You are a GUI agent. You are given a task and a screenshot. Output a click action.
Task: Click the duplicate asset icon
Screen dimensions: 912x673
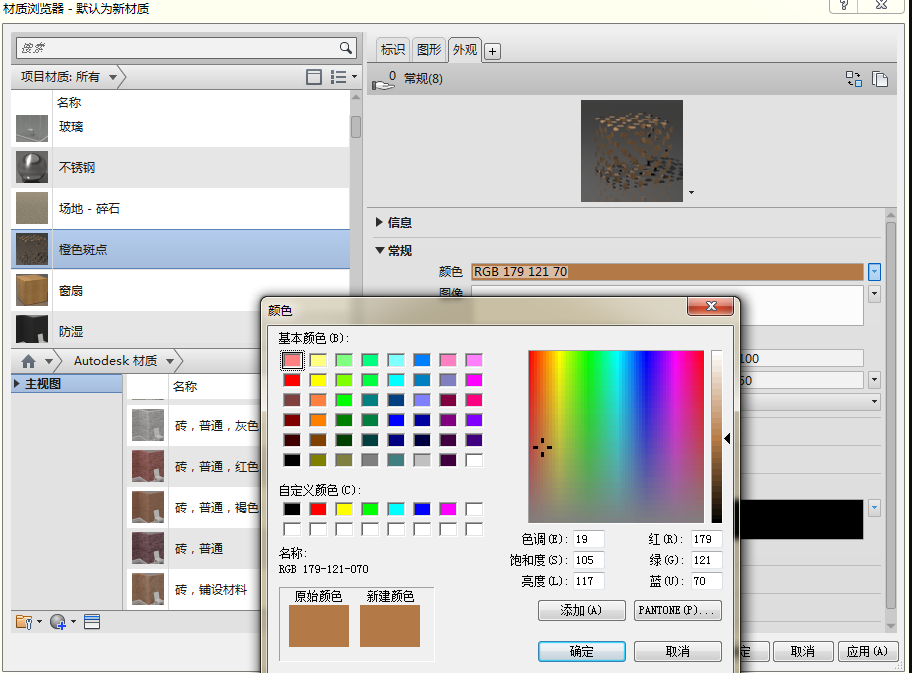click(880, 79)
